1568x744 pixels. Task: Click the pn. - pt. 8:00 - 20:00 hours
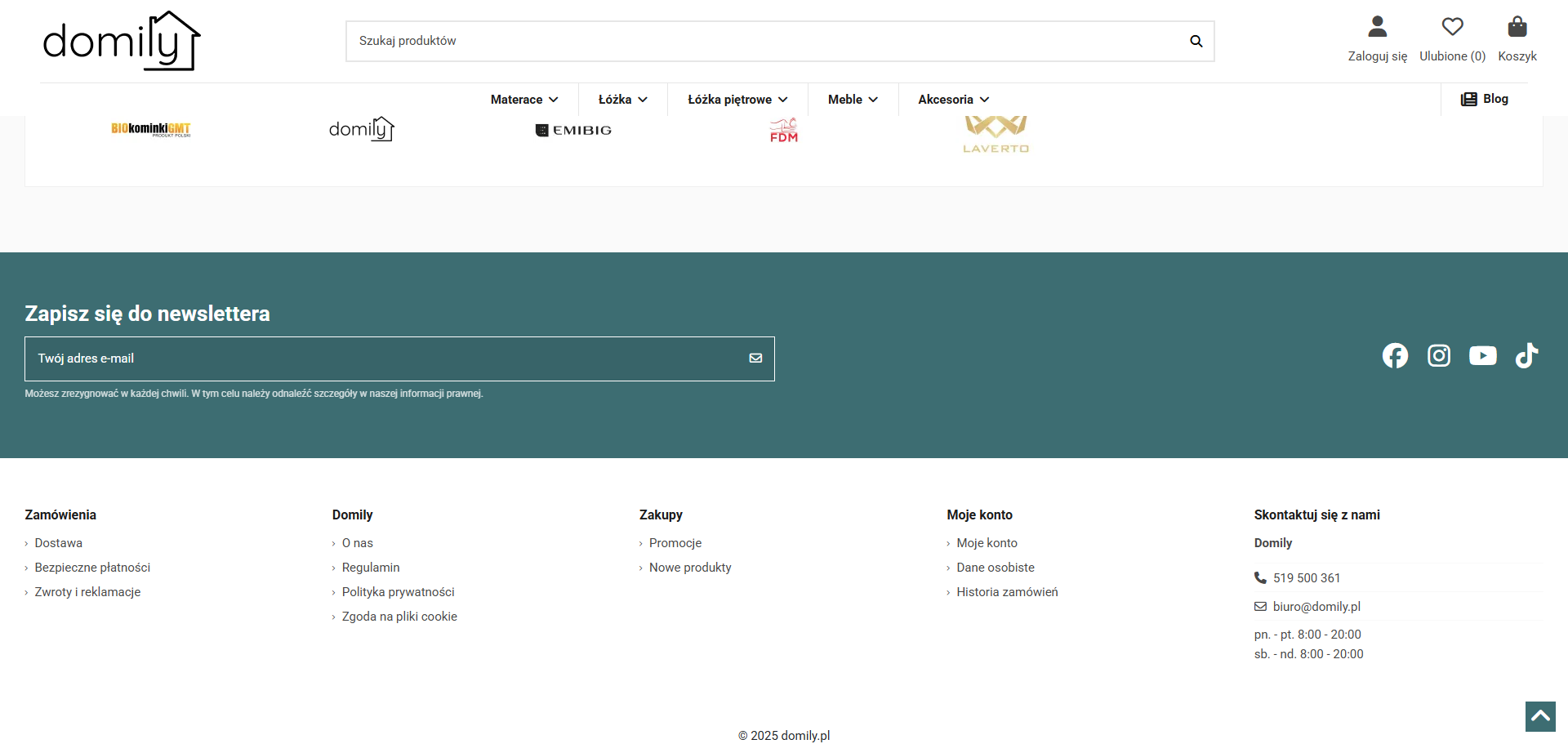click(x=1307, y=635)
